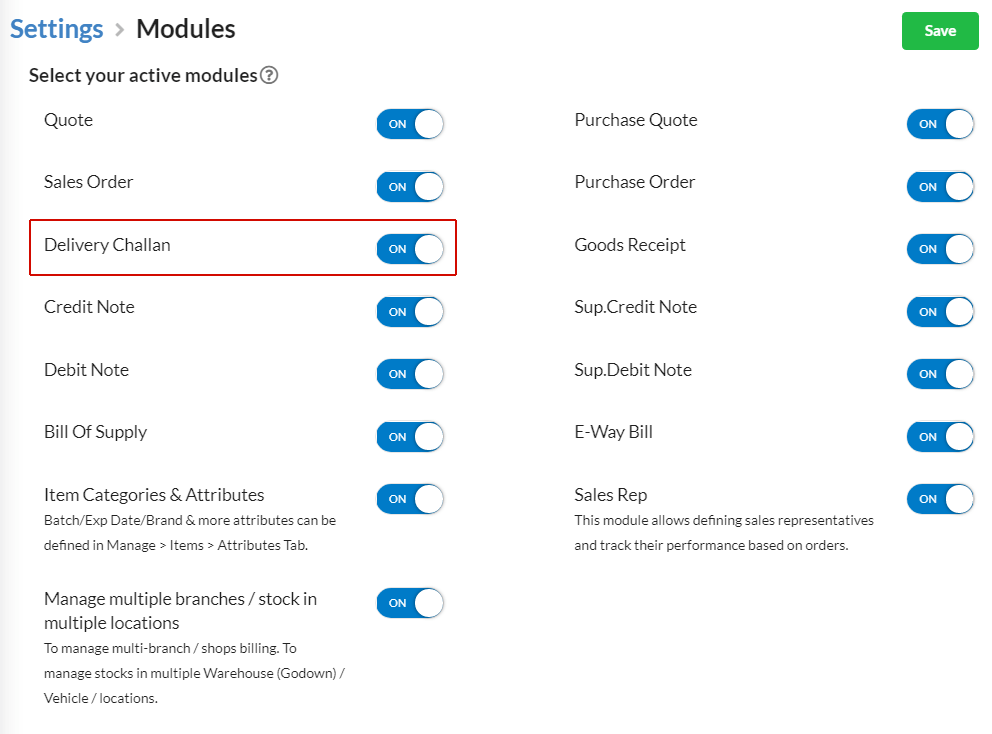Click the Delivery Challan label

click(107, 245)
